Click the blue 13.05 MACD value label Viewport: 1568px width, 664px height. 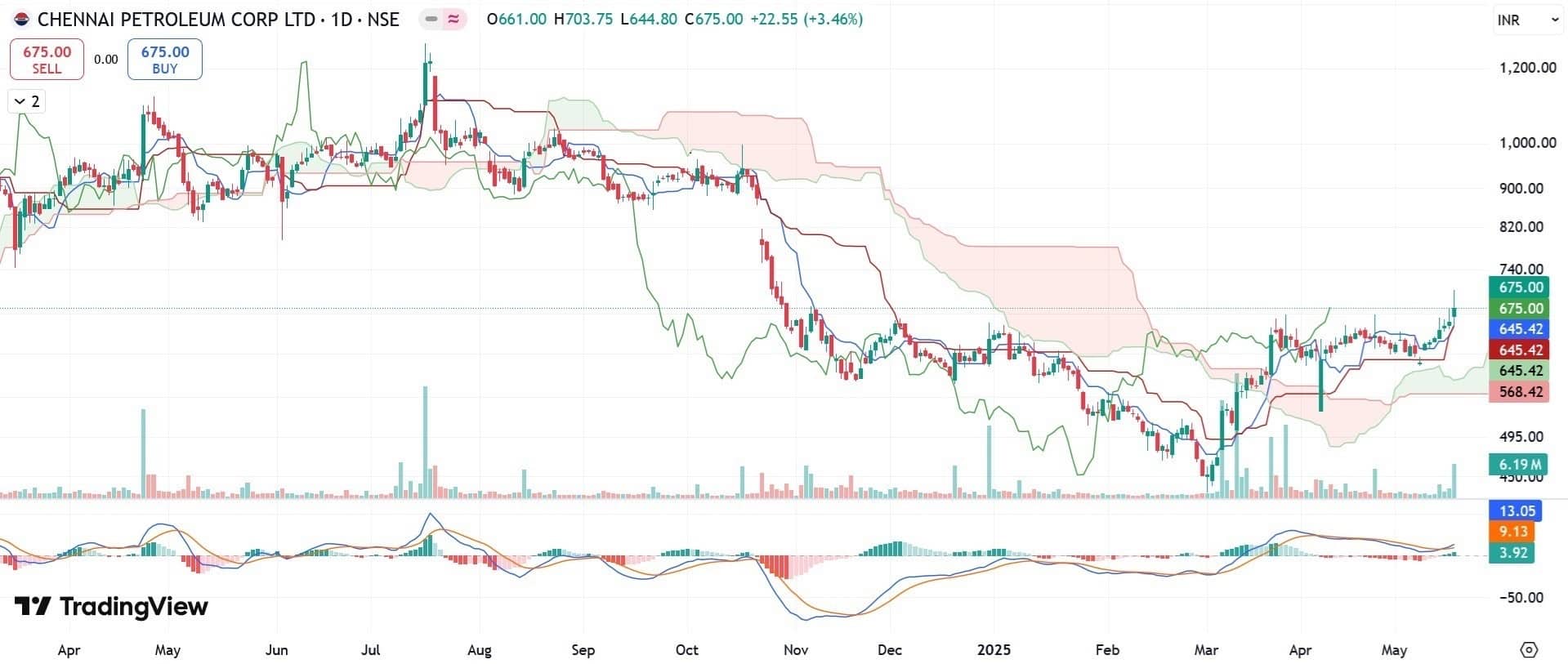coord(1517,511)
